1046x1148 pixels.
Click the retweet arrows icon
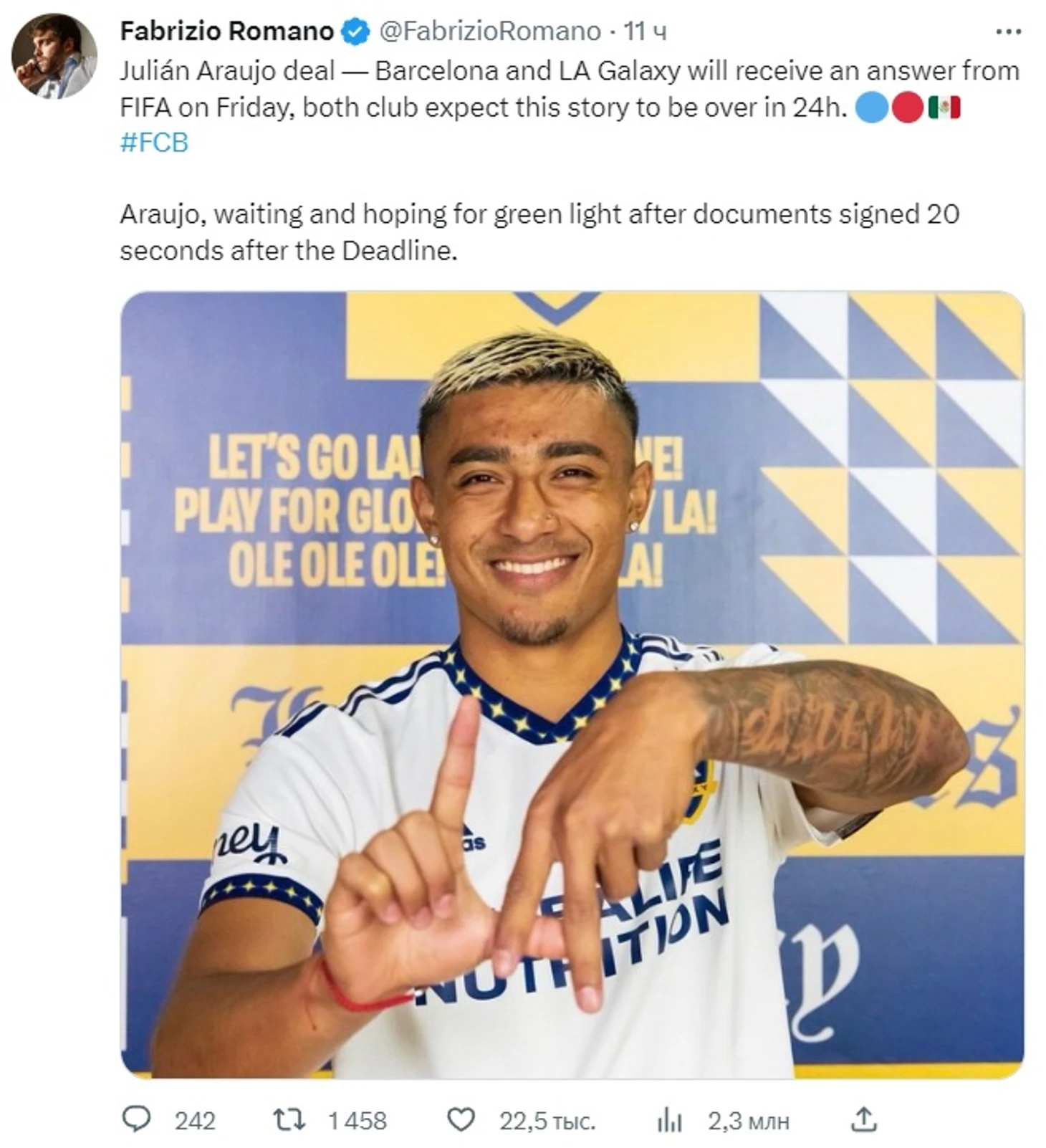pos(289,1119)
